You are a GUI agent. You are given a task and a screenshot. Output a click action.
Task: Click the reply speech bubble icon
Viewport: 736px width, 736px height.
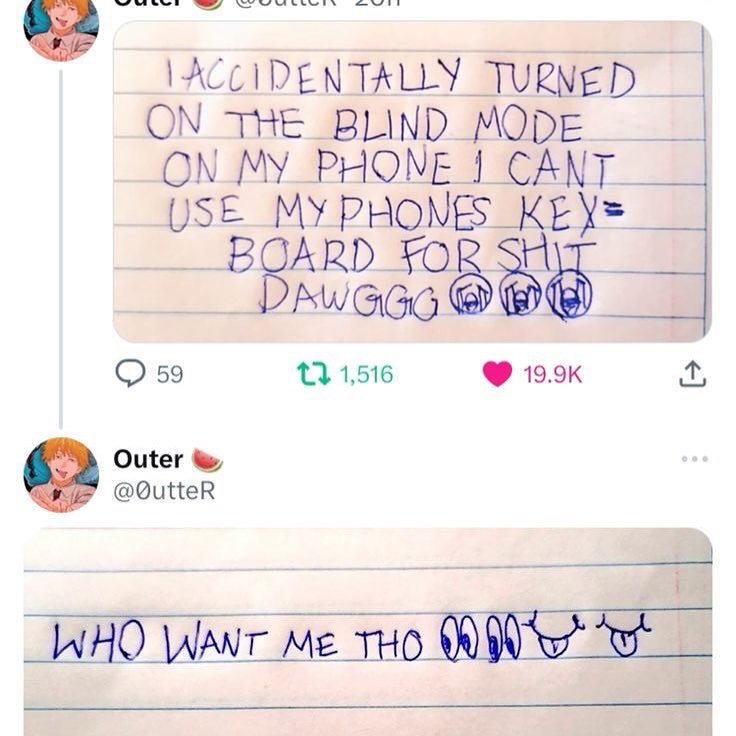point(130,373)
